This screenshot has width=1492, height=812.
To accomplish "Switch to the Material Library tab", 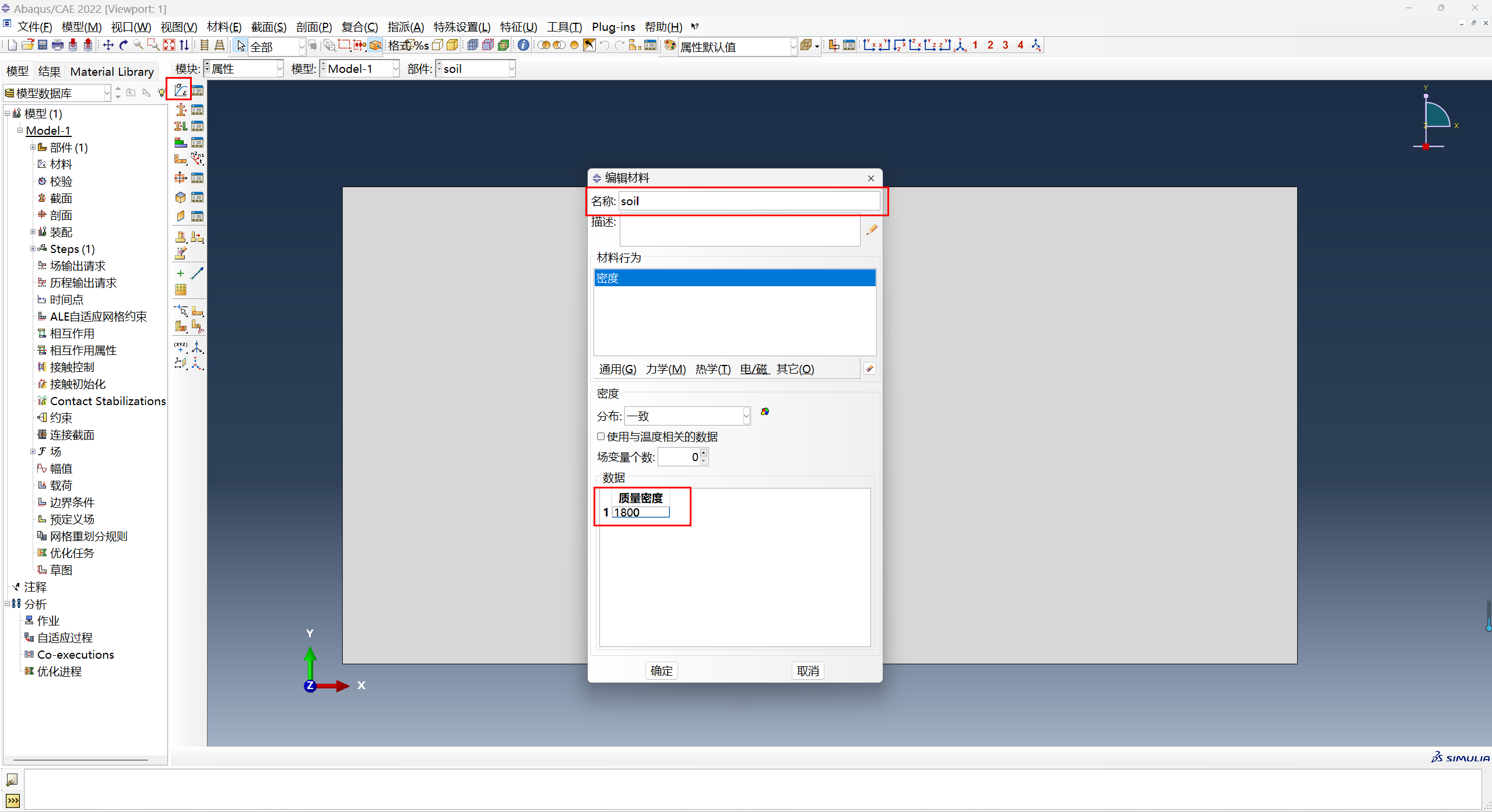I will 112,71.
